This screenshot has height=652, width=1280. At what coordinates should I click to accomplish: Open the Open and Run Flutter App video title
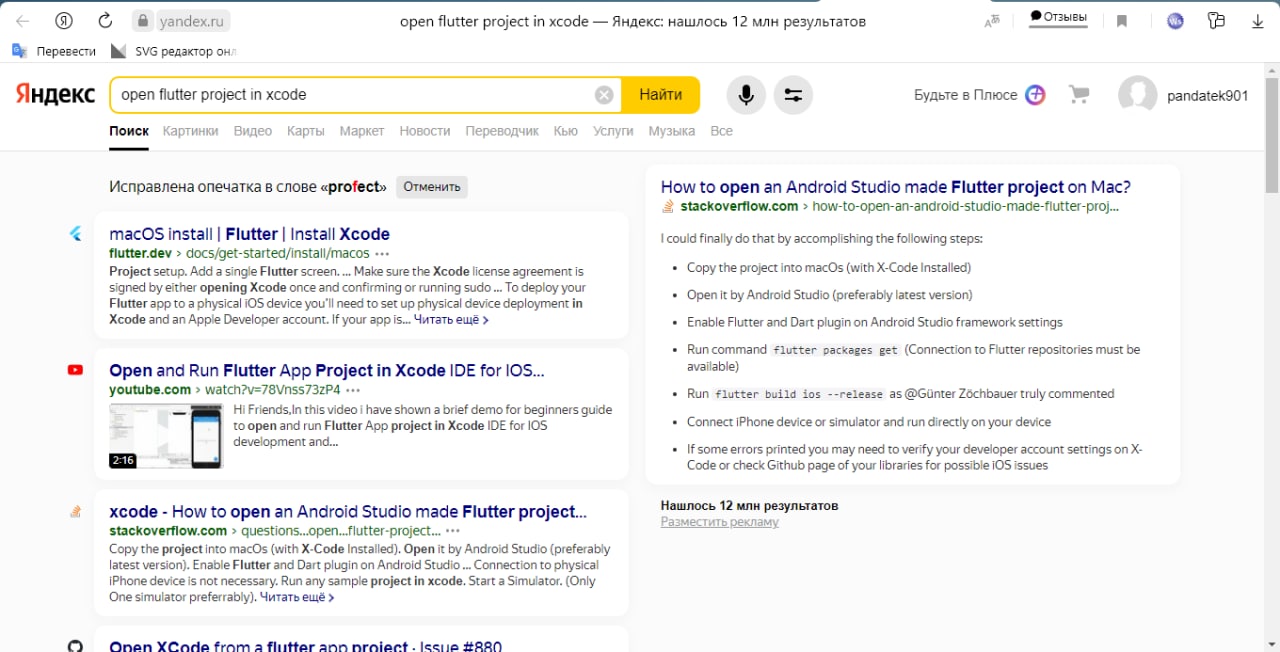click(326, 370)
